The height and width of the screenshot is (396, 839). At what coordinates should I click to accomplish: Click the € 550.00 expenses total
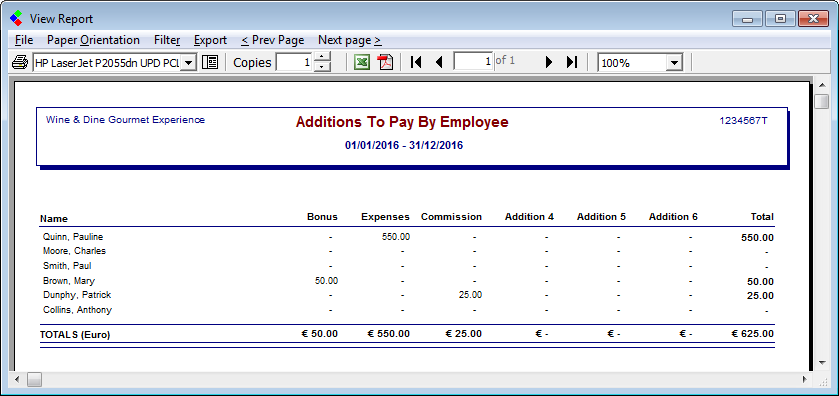tap(389, 334)
